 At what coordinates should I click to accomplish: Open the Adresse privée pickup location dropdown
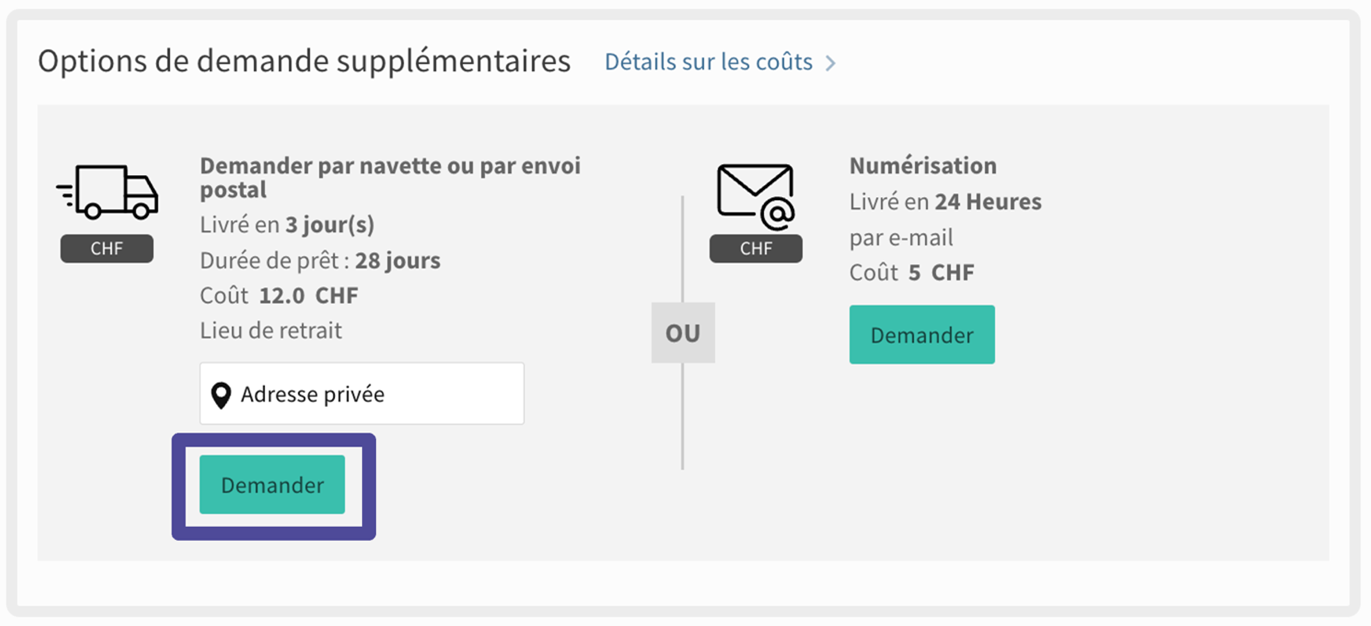coord(362,394)
